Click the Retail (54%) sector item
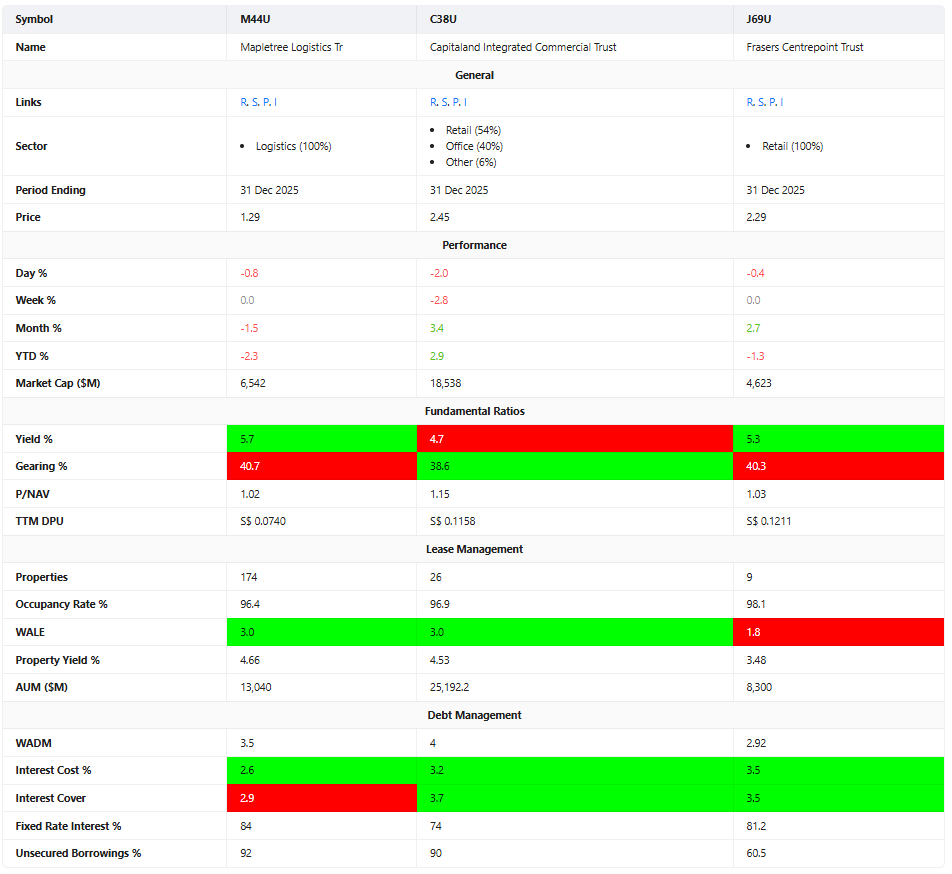Image resolution: width=952 pixels, height=874 pixels. pyautogui.click(x=473, y=130)
